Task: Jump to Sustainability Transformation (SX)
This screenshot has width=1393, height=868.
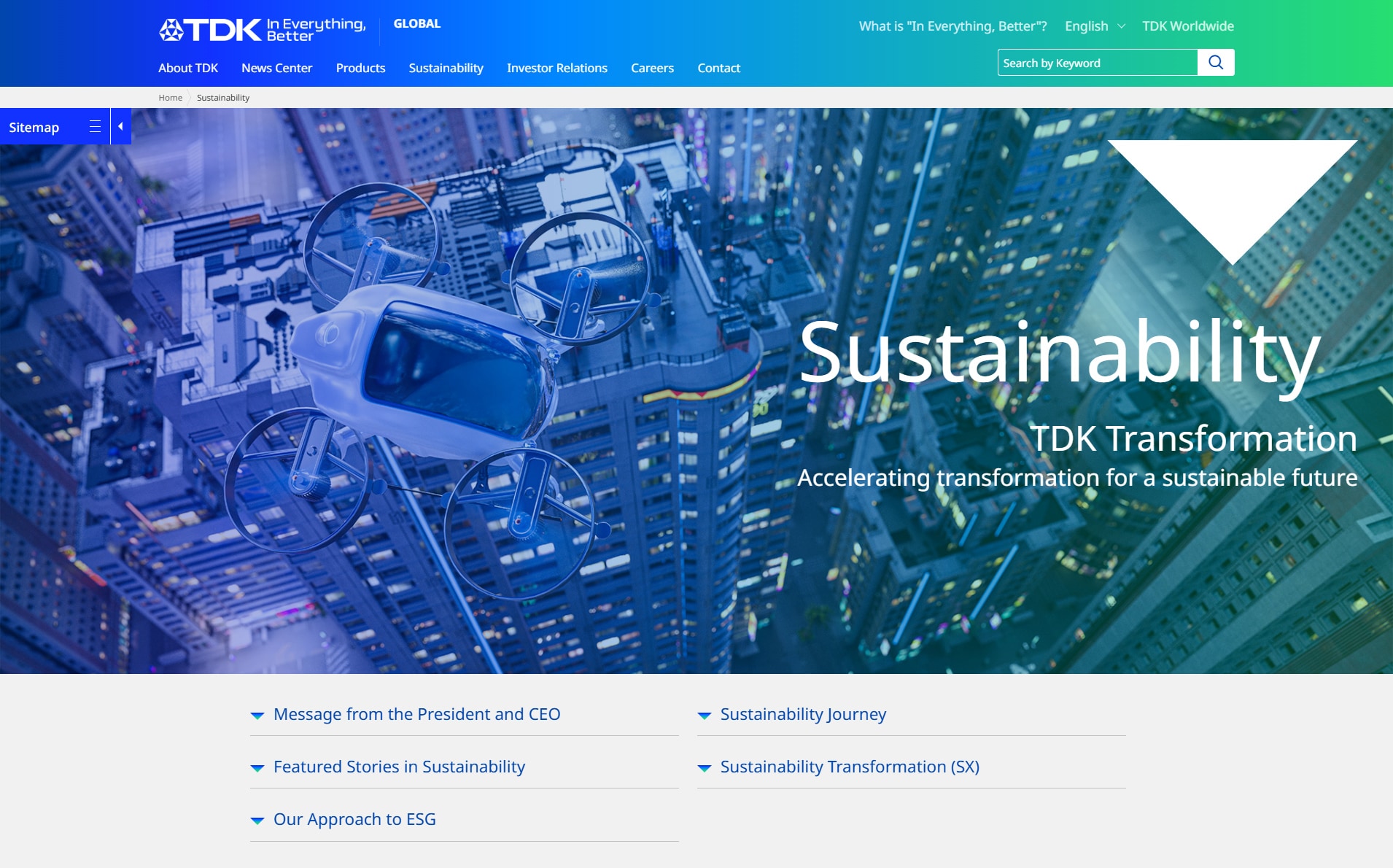Action: pyautogui.click(x=850, y=767)
